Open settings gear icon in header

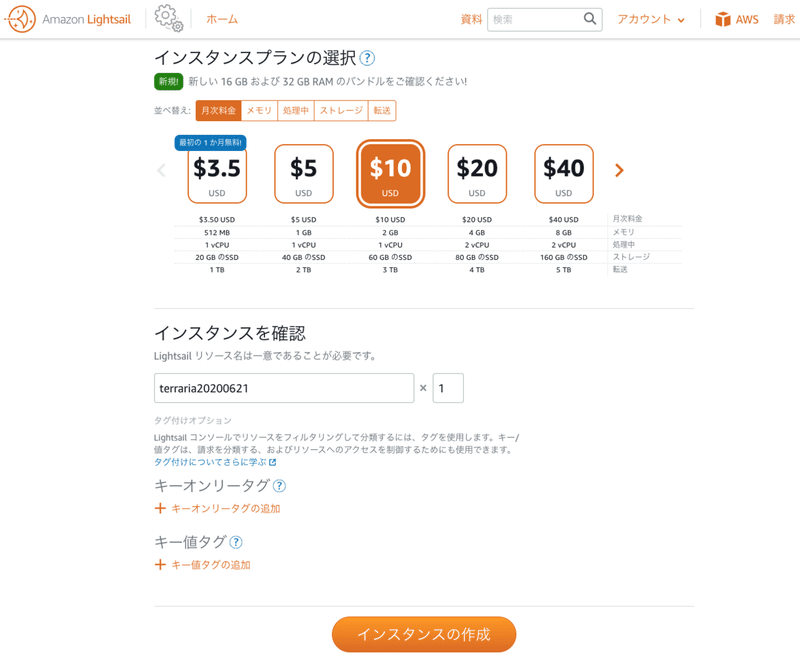pos(169,18)
